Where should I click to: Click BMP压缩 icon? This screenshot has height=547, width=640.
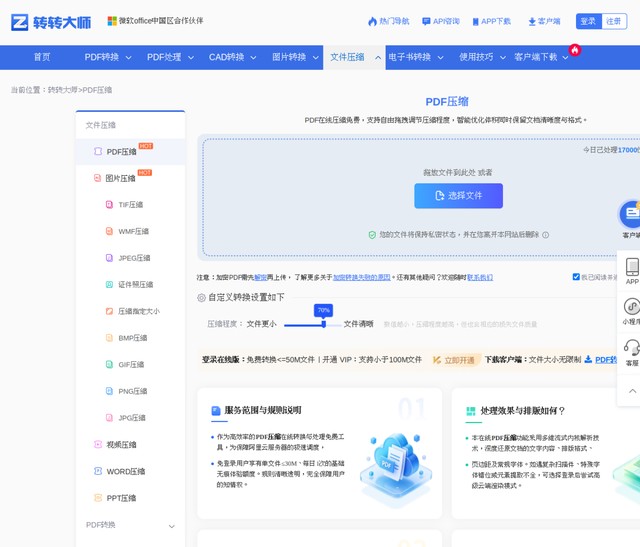tap(109, 338)
